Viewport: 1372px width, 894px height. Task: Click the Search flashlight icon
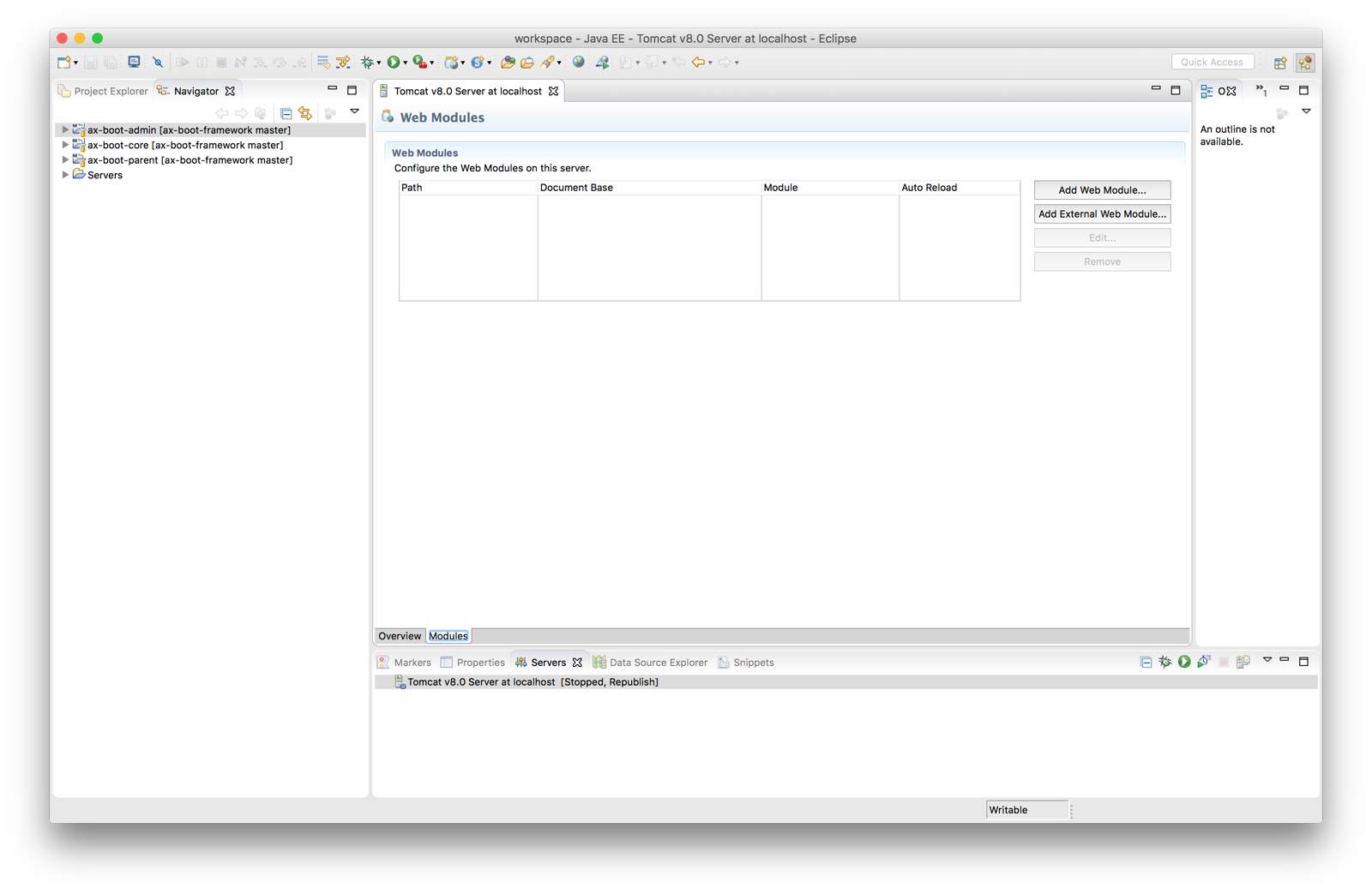pyautogui.click(x=547, y=62)
